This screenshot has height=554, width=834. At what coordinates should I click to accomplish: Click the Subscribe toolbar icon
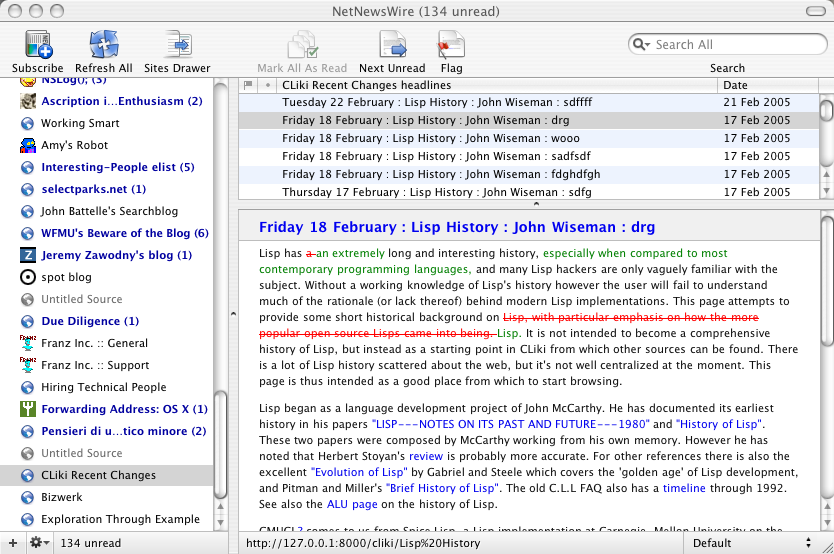(x=38, y=45)
